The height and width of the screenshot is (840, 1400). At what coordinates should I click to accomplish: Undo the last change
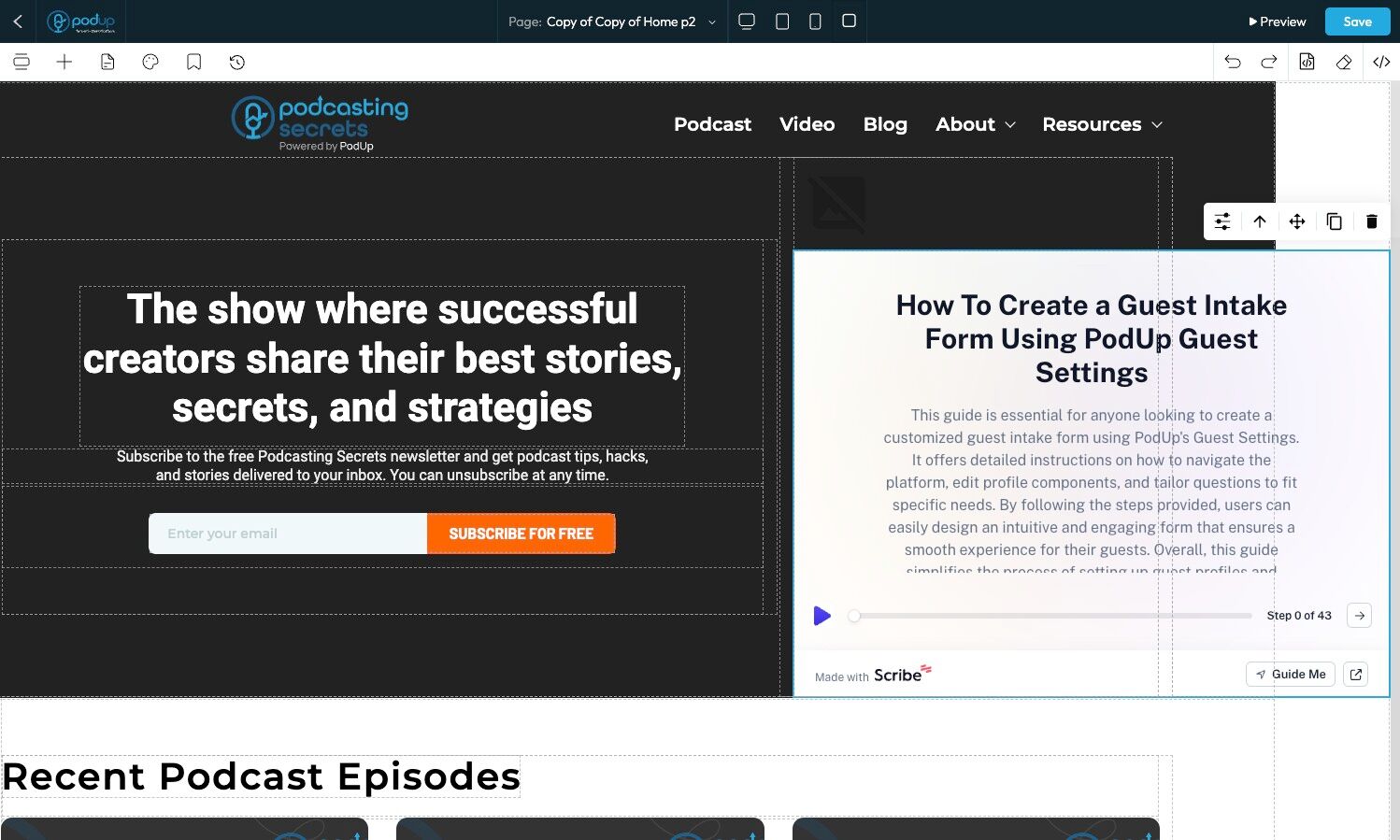(1233, 62)
